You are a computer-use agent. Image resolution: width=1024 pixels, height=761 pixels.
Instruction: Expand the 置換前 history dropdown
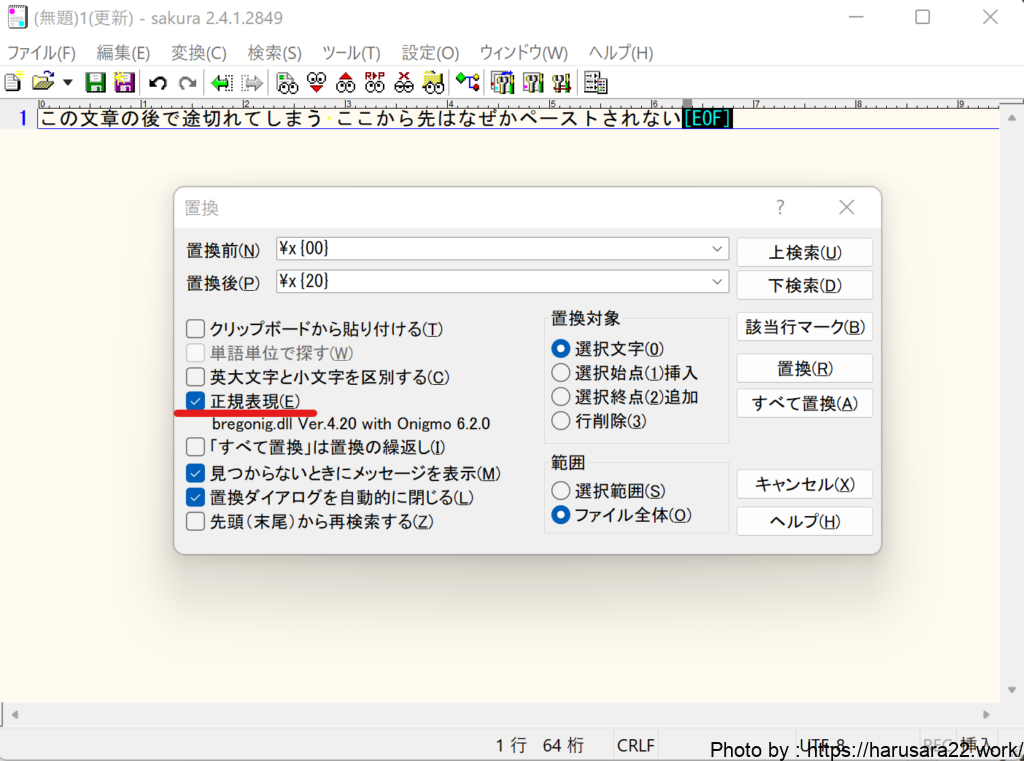pyautogui.click(x=717, y=249)
